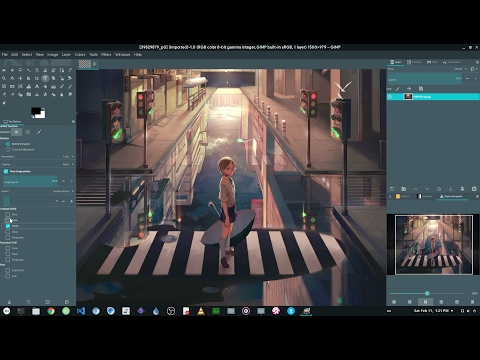480x360 pixels.
Task: Select the image layer row in Layers
Action: pos(433,97)
